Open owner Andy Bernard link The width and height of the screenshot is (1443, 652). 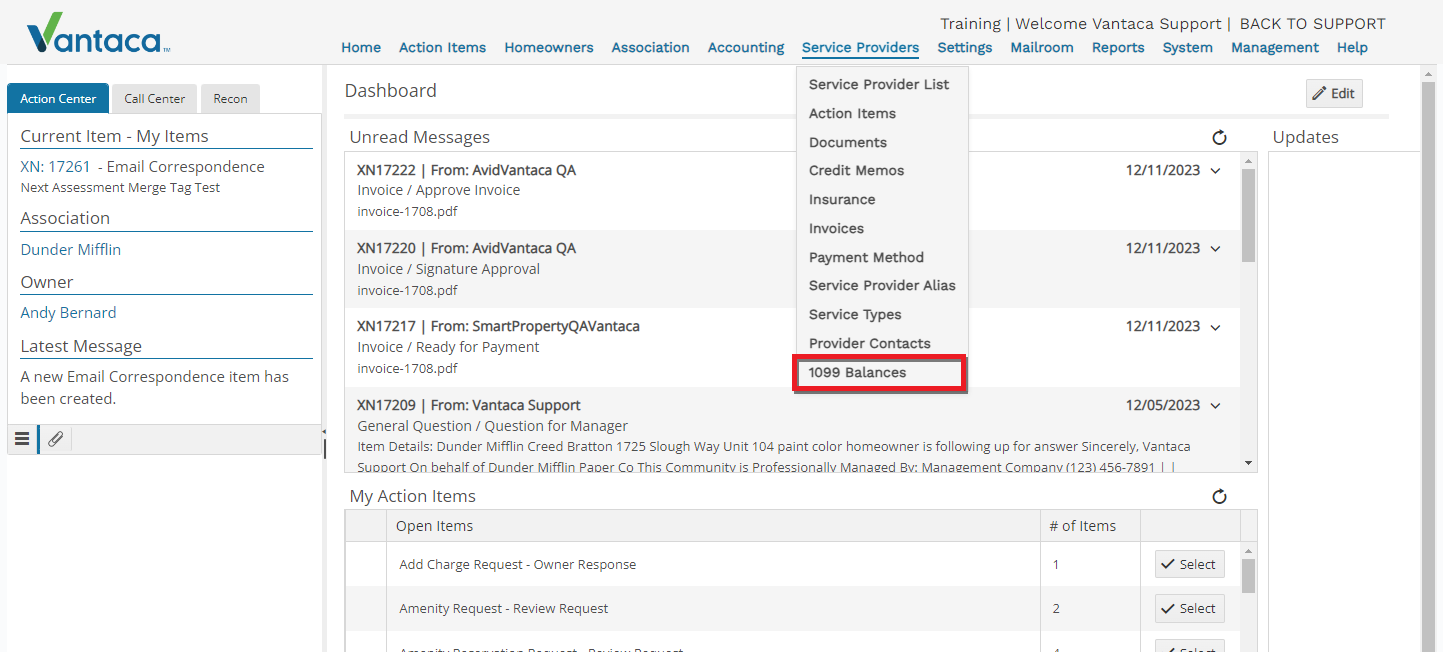tap(68, 313)
